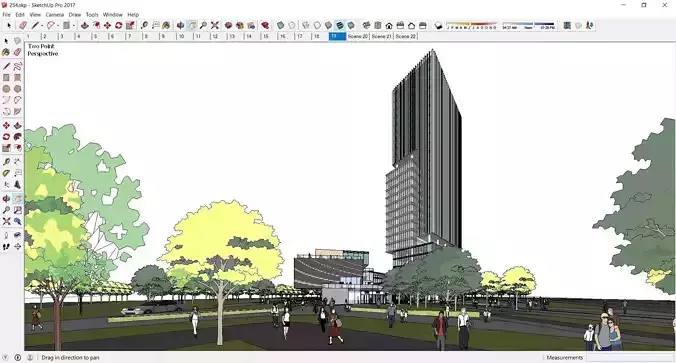Image resolution: width=676 pixels, height=363 pixels.
Task: Enable Monochrome face style
Action: 351,26
